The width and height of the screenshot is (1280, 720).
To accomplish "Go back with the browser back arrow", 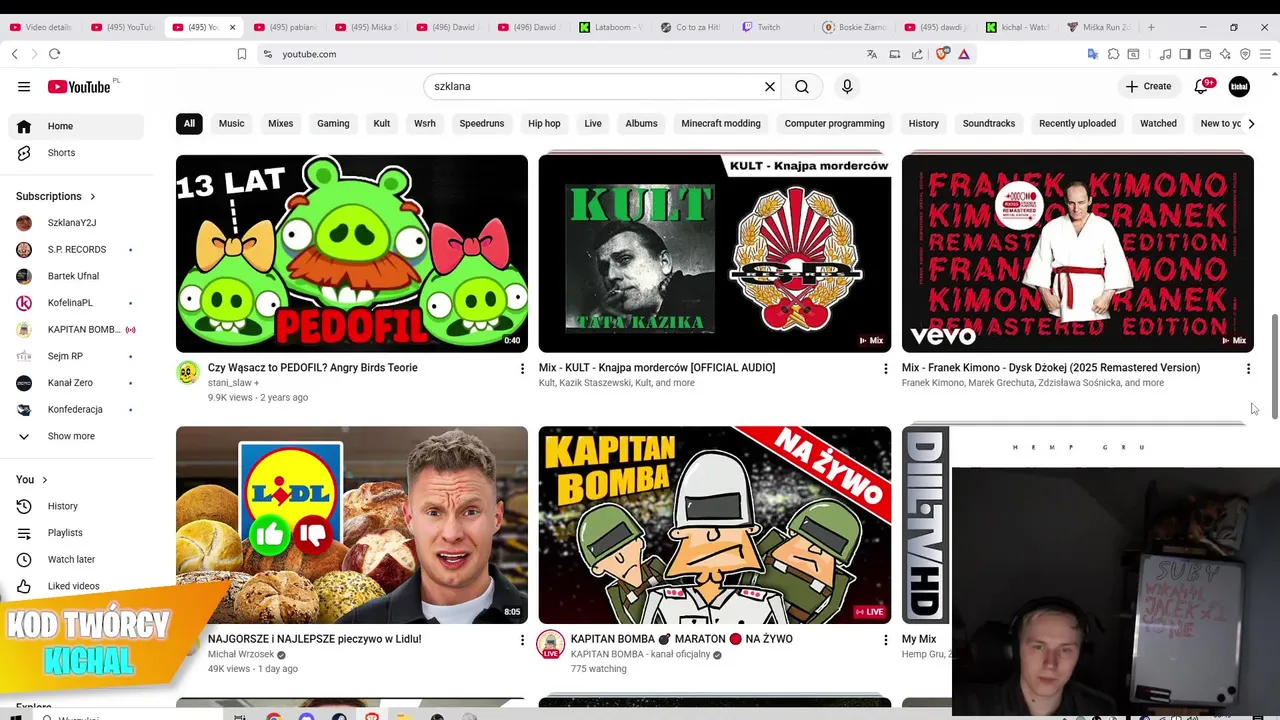I will (14, 54).
